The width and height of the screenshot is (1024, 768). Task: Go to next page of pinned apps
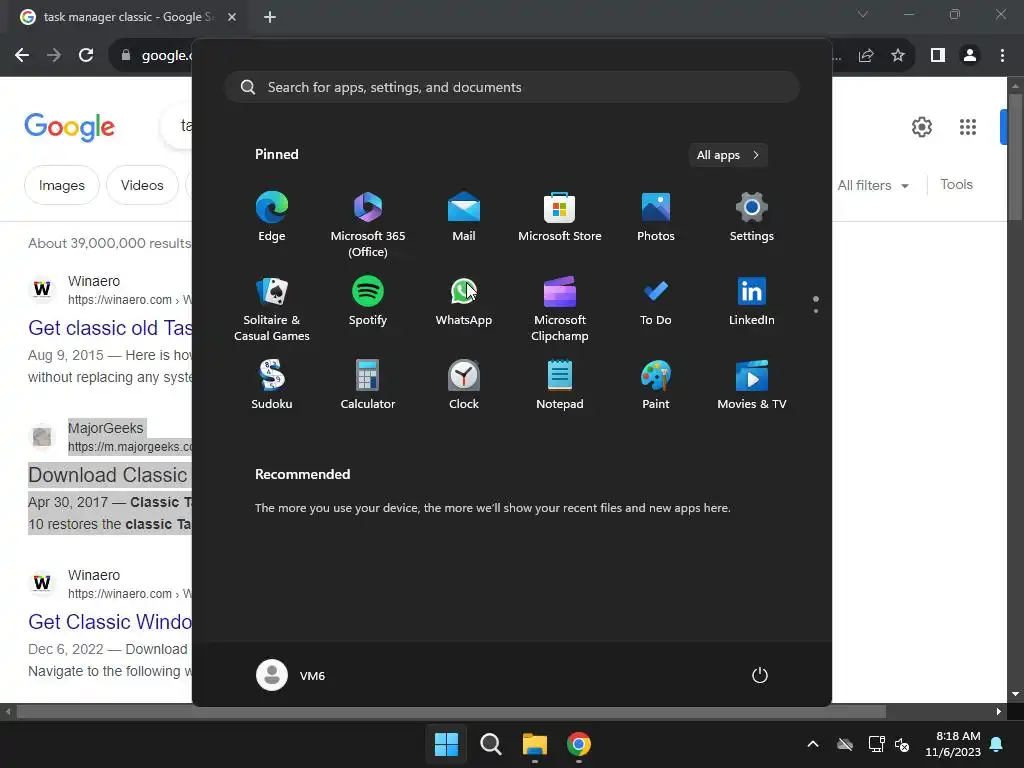click(816, 311)
